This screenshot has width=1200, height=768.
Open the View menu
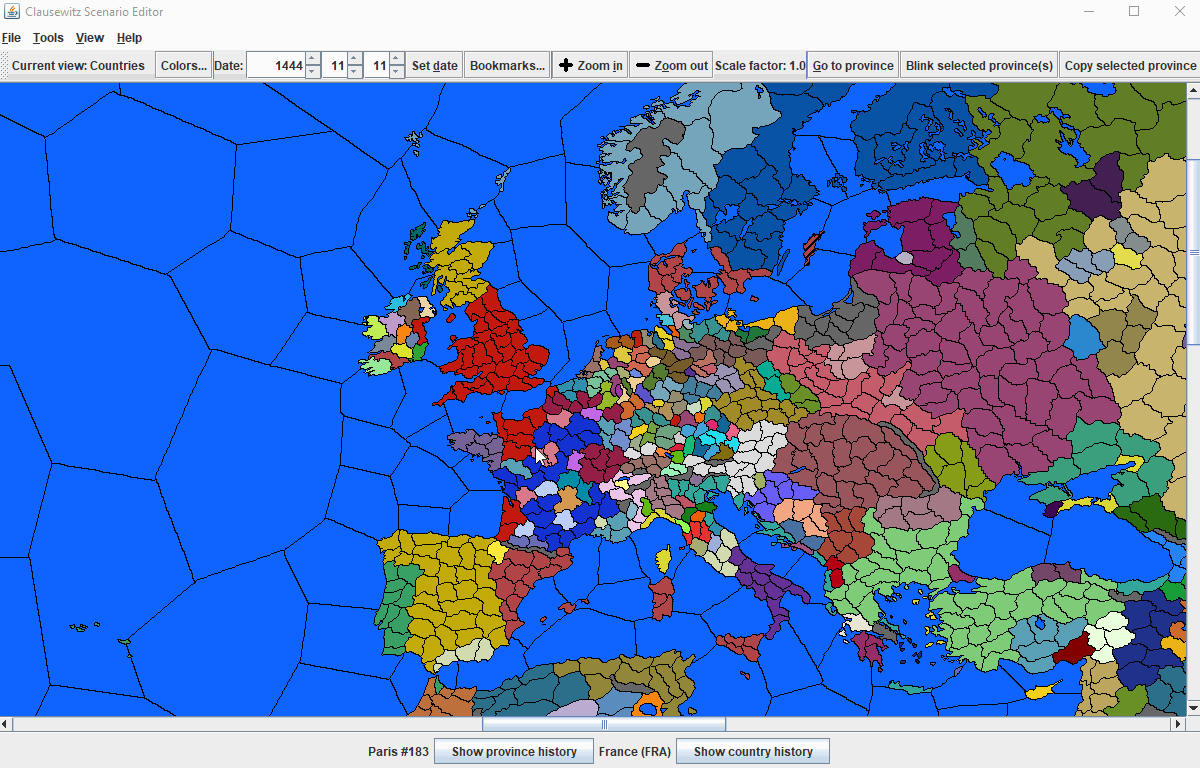tap(90, 38)
